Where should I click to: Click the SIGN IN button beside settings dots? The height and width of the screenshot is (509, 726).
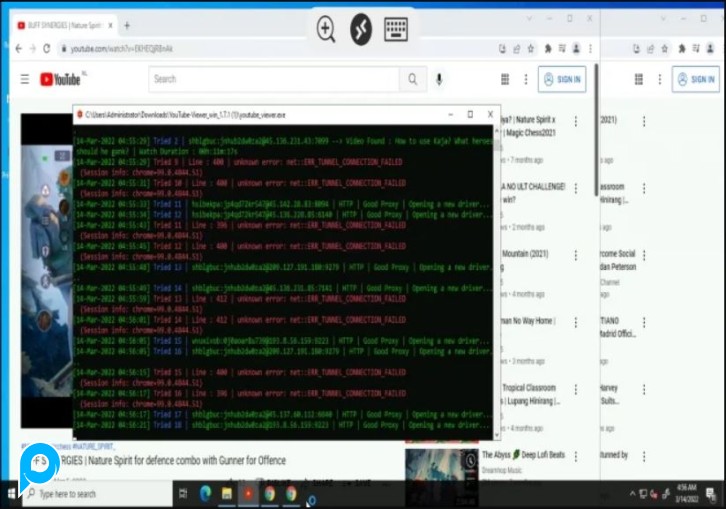click(x=562, y=79)
